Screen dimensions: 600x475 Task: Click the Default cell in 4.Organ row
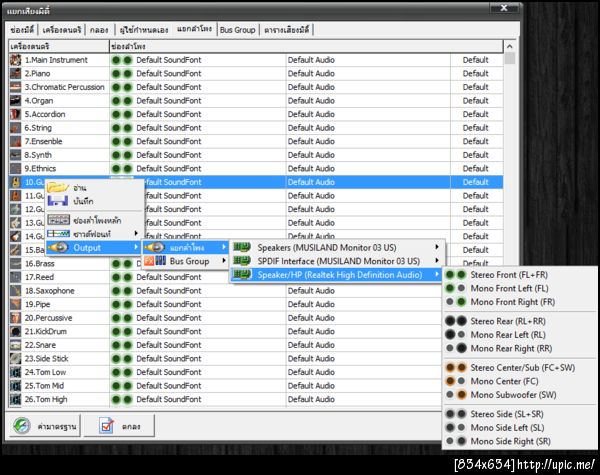click(x=476, y=101)
